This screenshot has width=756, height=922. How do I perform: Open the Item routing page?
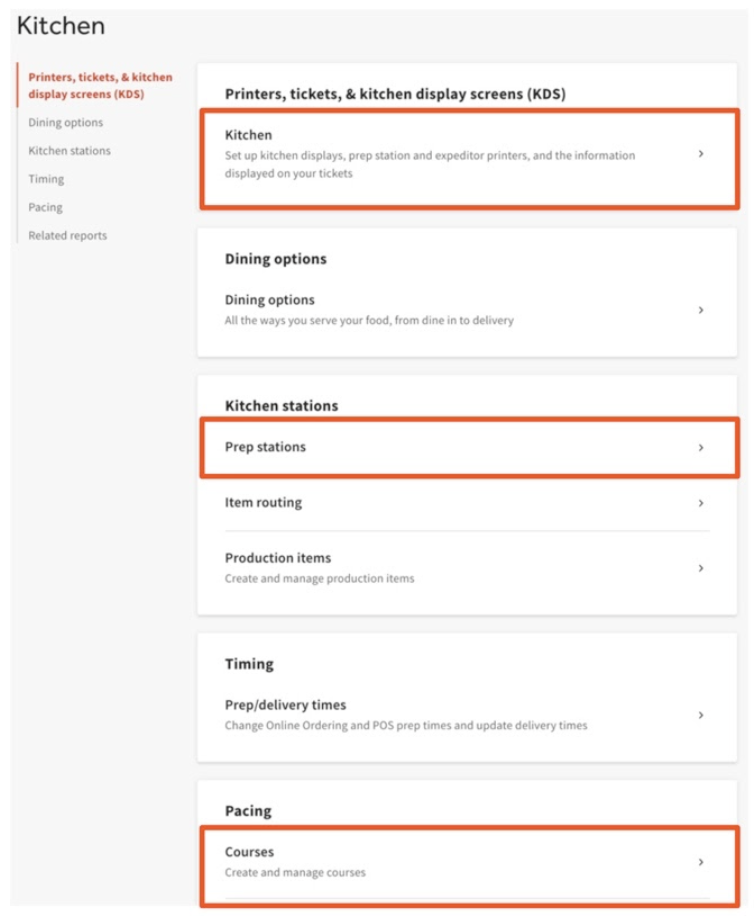click(263, 503)
